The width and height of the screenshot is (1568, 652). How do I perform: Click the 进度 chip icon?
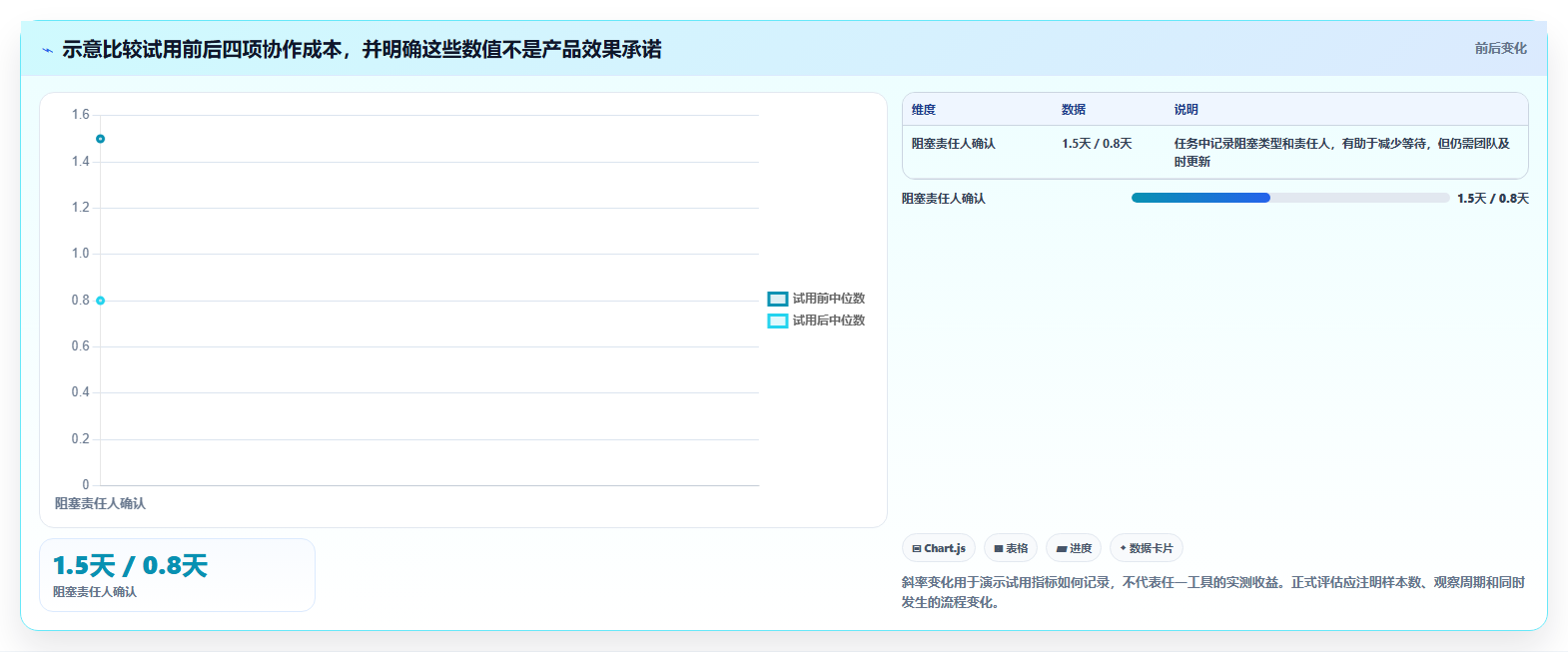pyautogui.click(x=1062, y=549)
